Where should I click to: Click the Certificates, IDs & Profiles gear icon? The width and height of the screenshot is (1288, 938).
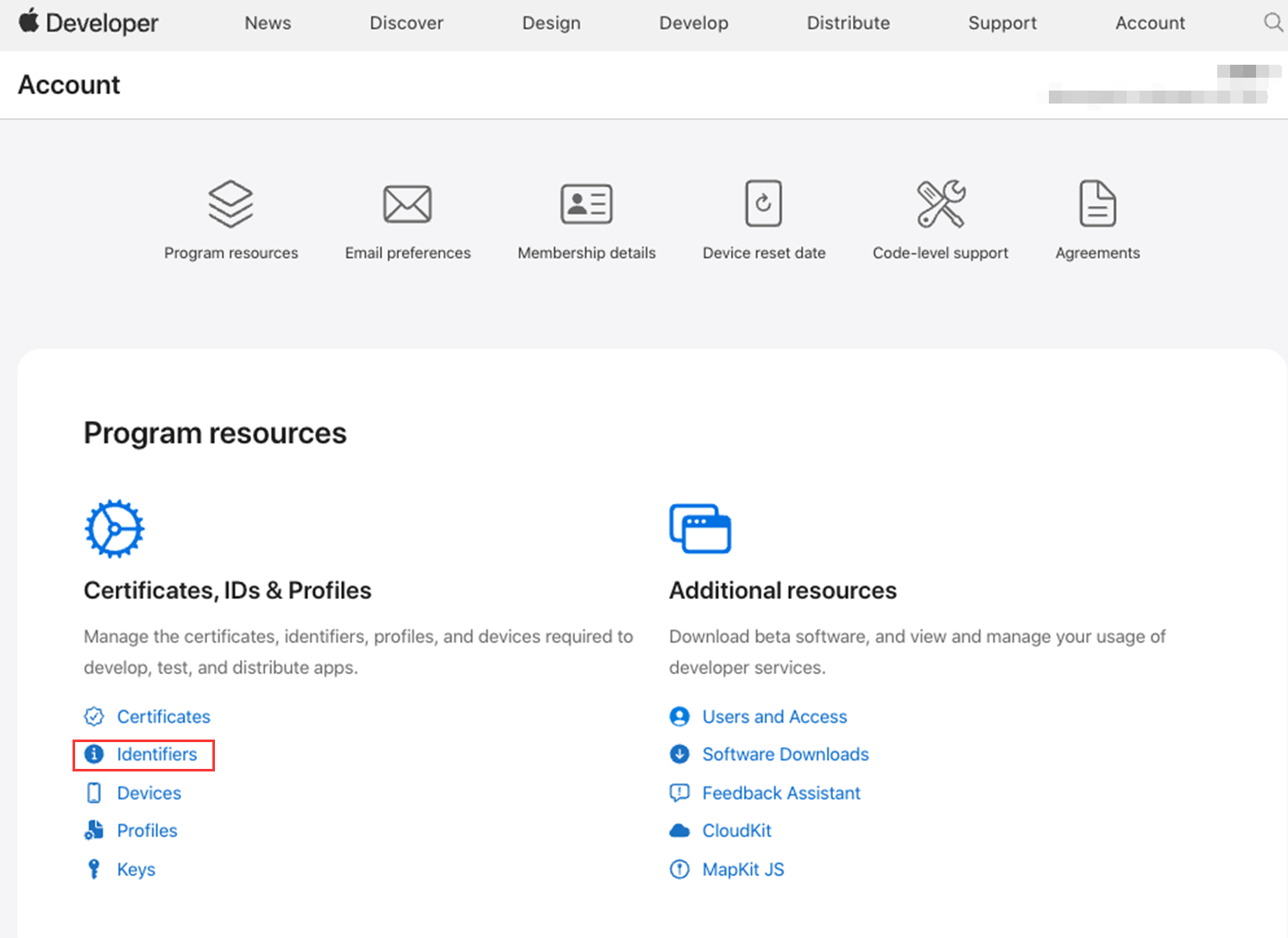[x=114, y=528]
